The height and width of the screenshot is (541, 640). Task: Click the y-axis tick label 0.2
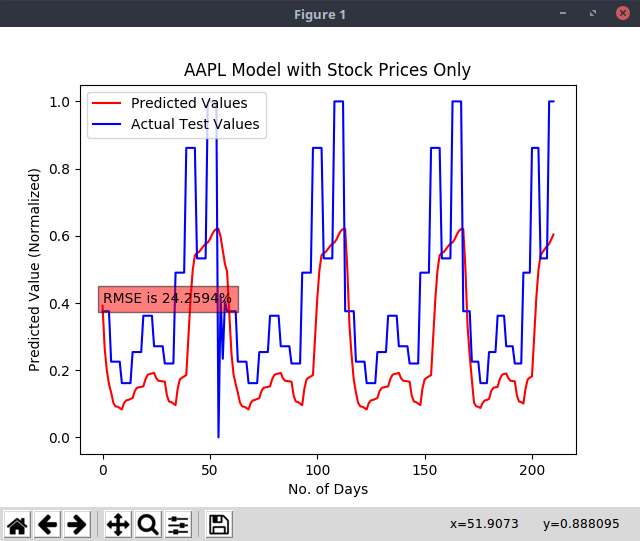pos(59,371)
